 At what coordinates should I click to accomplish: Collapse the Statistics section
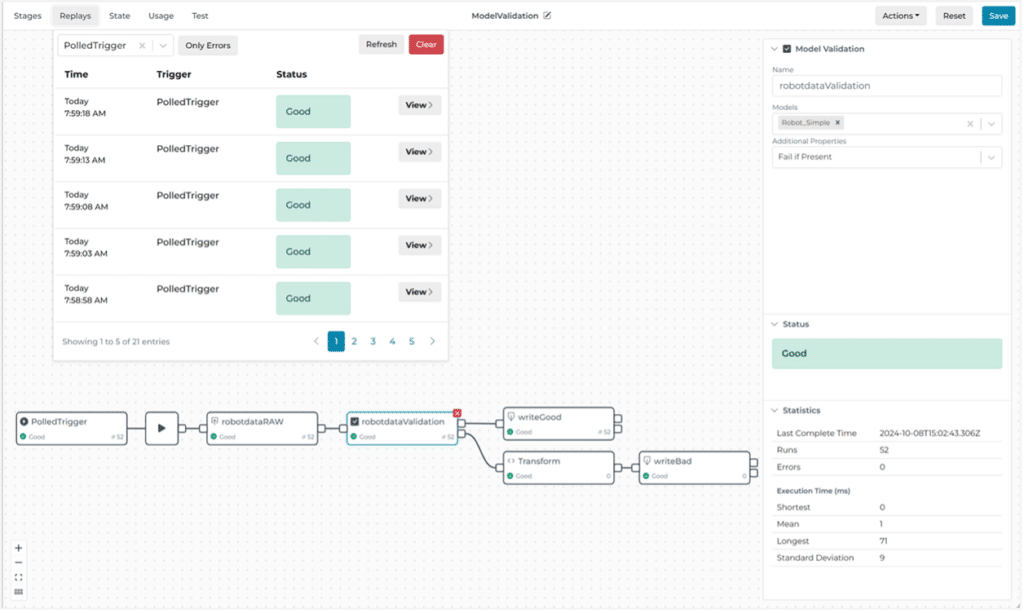[x=774, y=410]
